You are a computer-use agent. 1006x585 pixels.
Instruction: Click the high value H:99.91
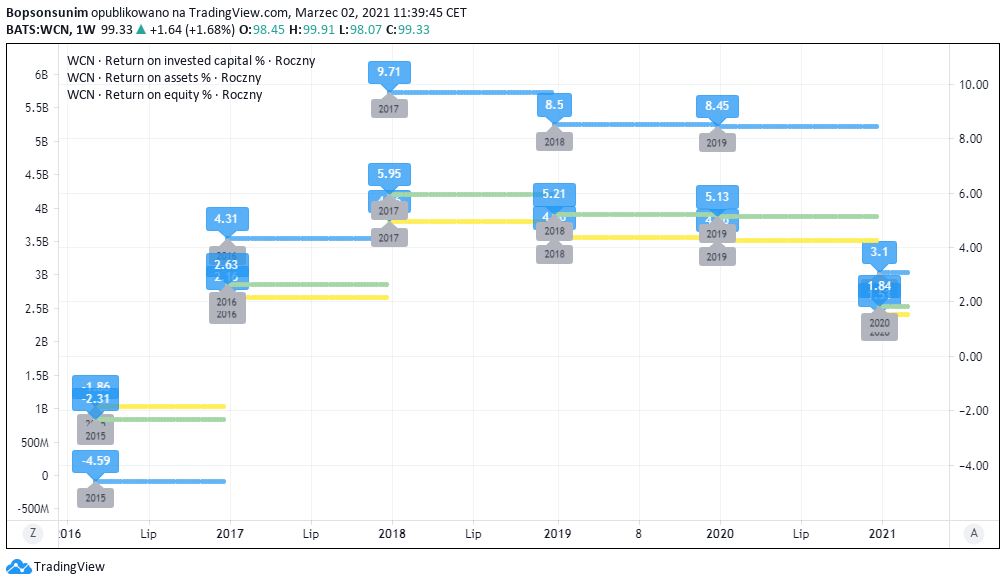[x=312, y=30]
